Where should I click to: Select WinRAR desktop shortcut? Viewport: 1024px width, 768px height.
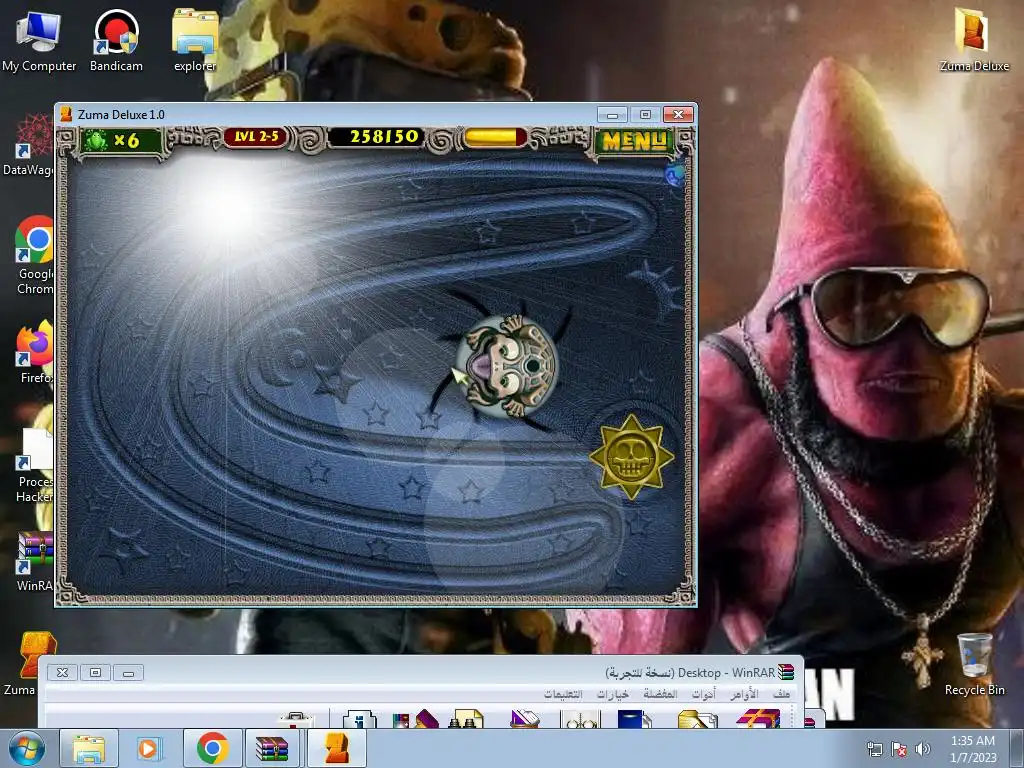pos(35,562)
